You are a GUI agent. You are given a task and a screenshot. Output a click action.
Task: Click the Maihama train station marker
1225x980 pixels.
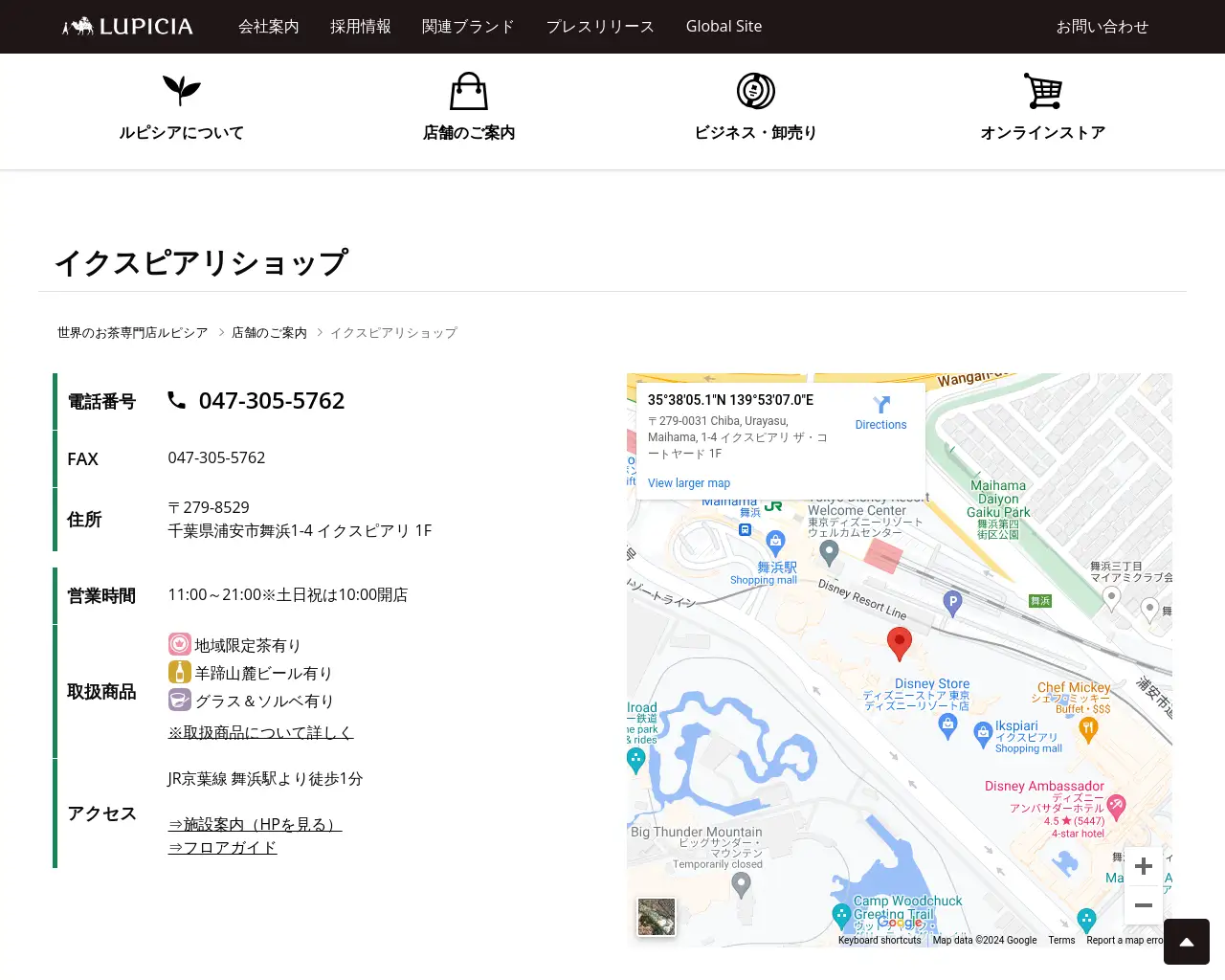tap(746, 529)
